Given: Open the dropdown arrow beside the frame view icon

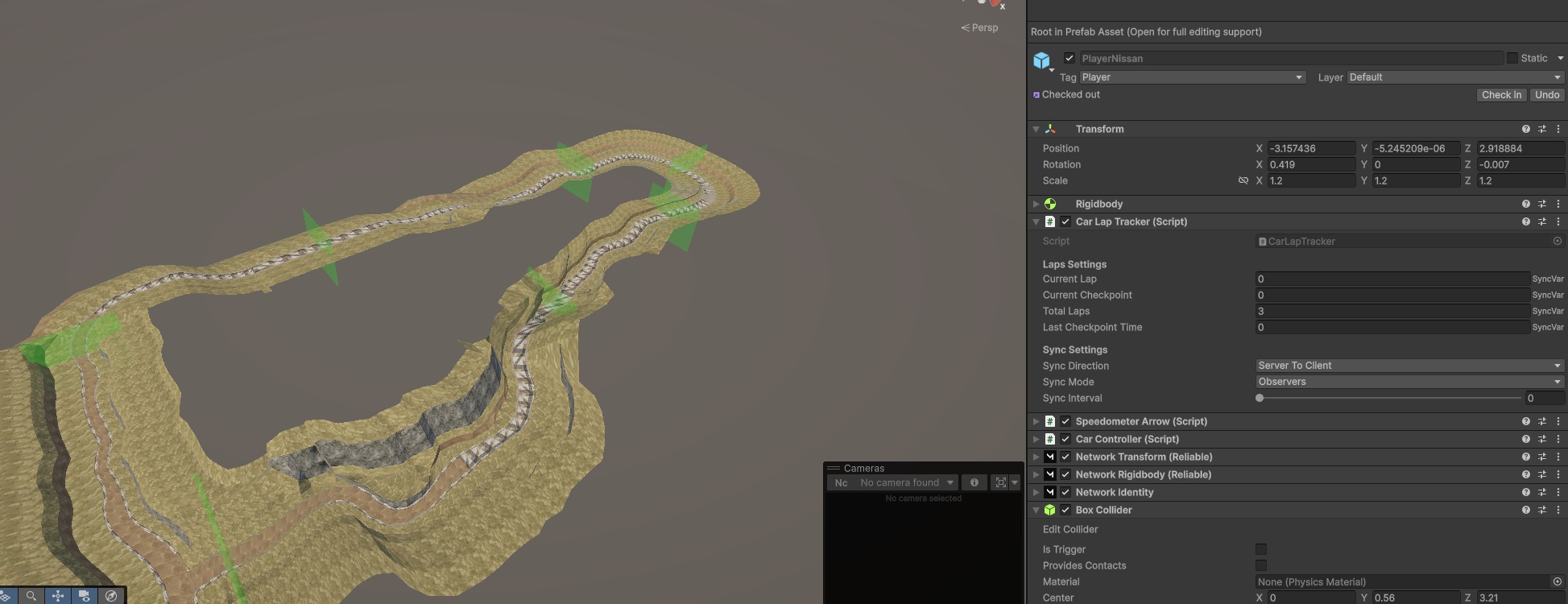Looking at the screenshot, I should pos(1015,482).
